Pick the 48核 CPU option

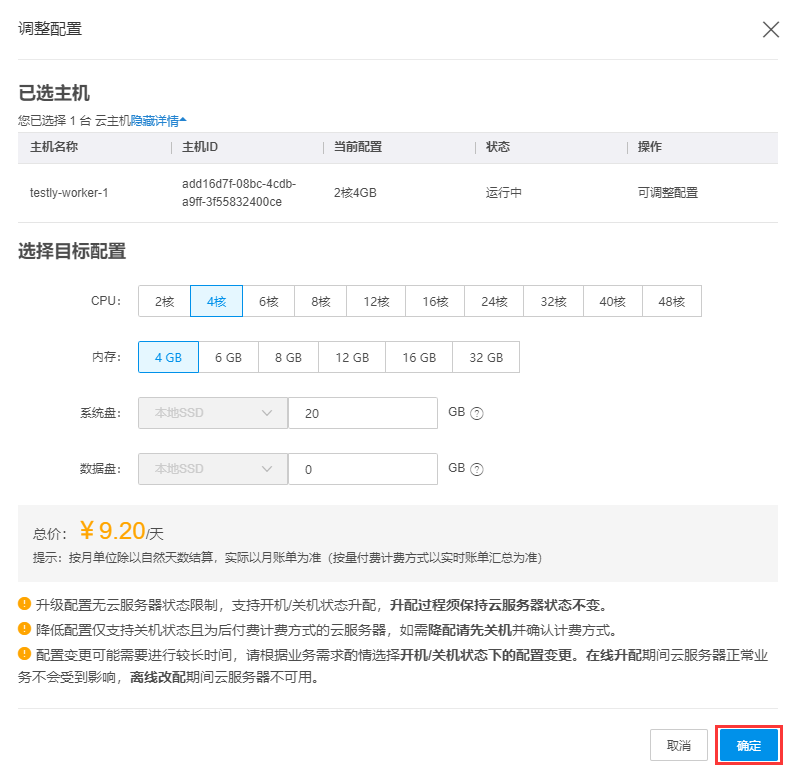click(x=671, y=301)
